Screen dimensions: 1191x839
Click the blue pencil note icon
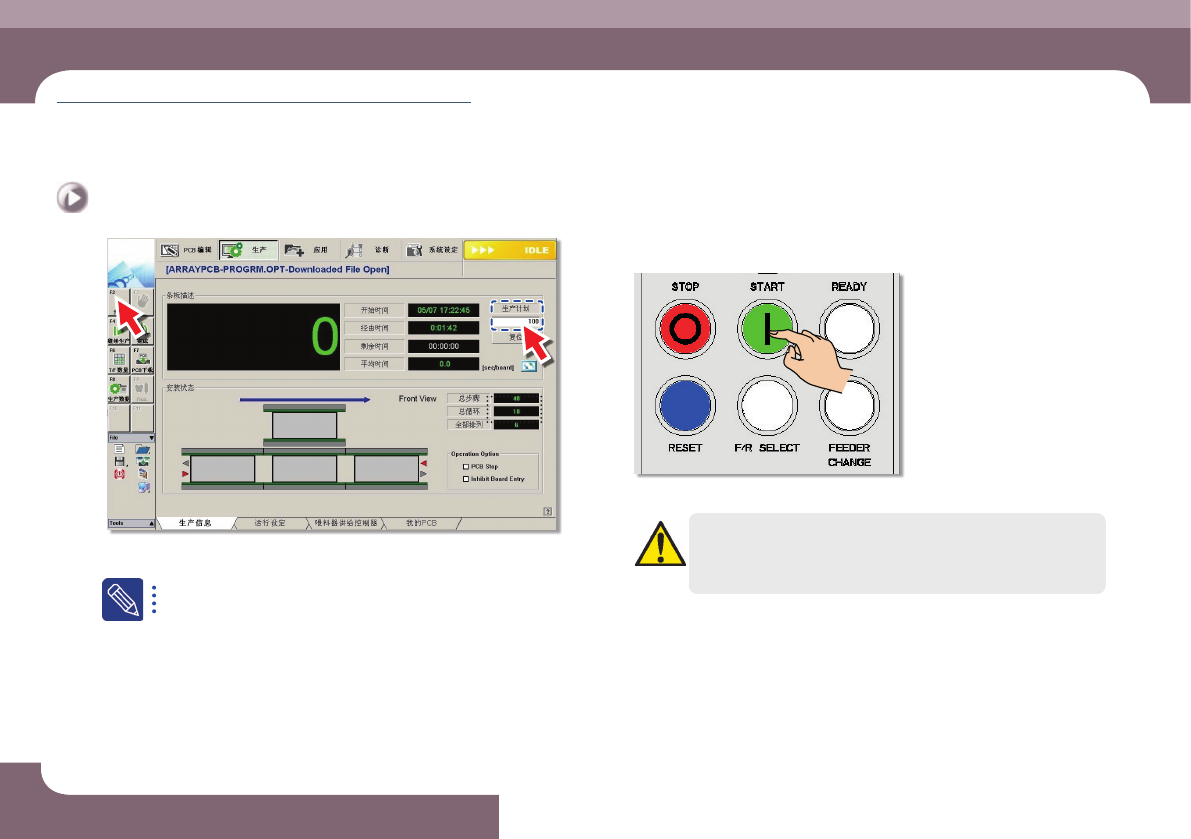pos(122,600)
